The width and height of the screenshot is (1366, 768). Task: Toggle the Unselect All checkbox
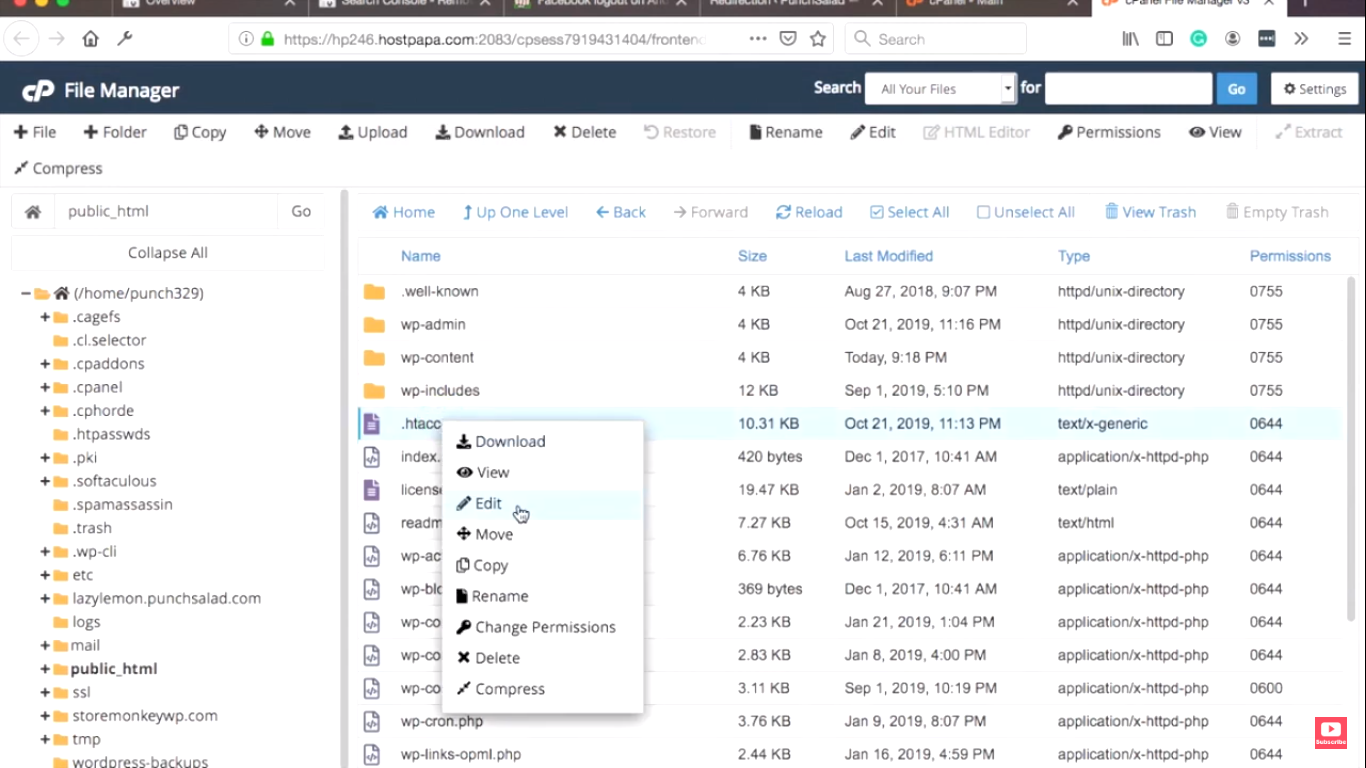[983, 212]
